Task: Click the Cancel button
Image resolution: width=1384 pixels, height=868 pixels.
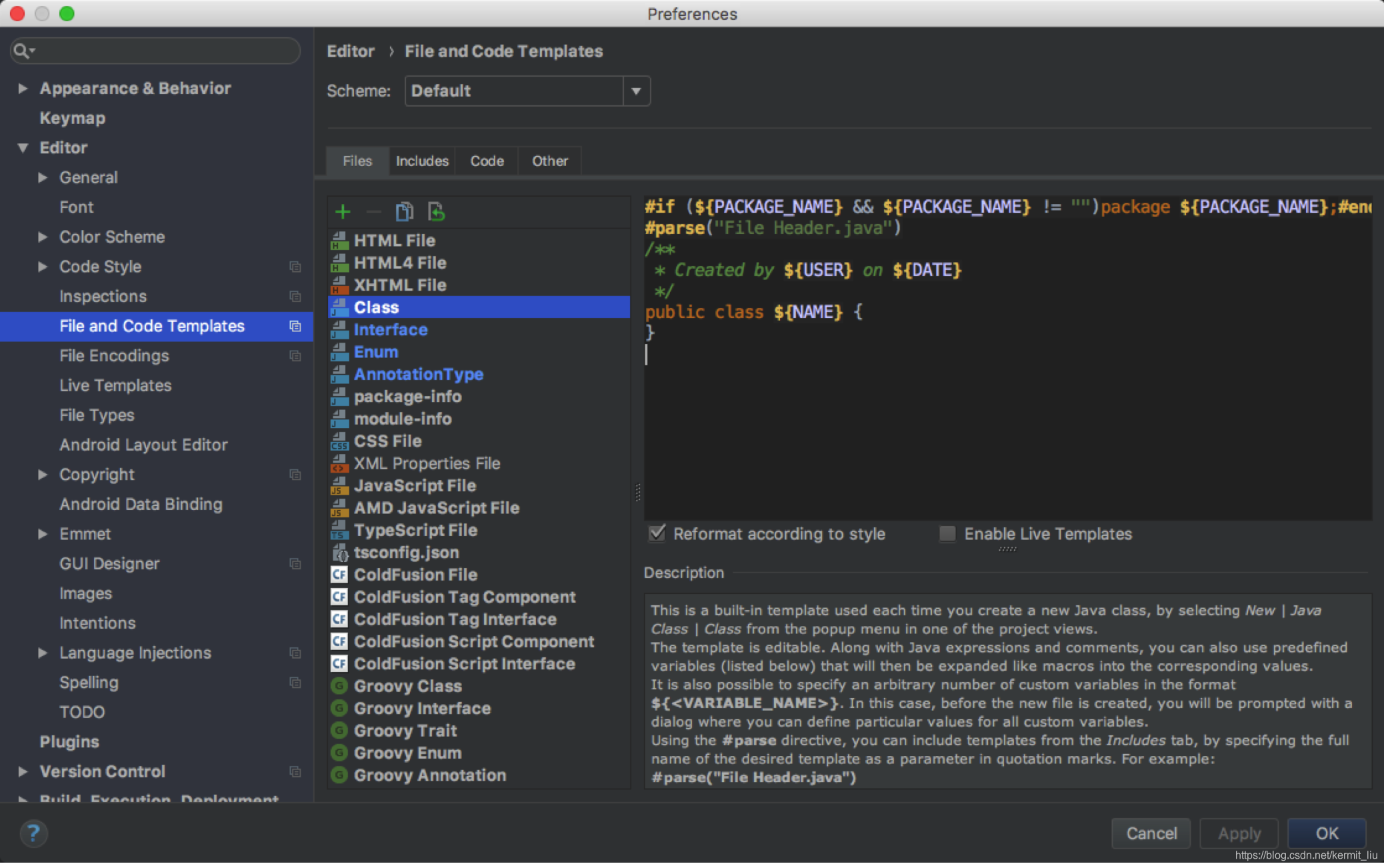Action: click(1151, 833)
